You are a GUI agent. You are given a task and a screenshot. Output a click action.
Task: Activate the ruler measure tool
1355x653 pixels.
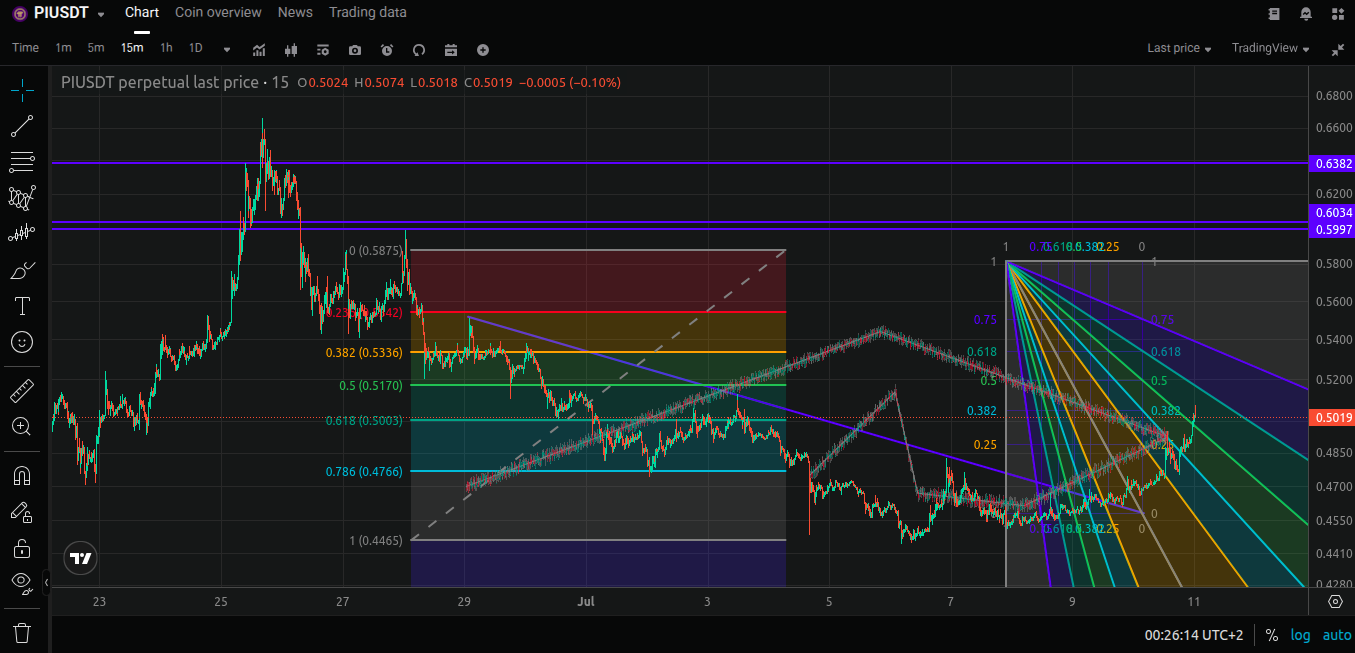(22, 390)
